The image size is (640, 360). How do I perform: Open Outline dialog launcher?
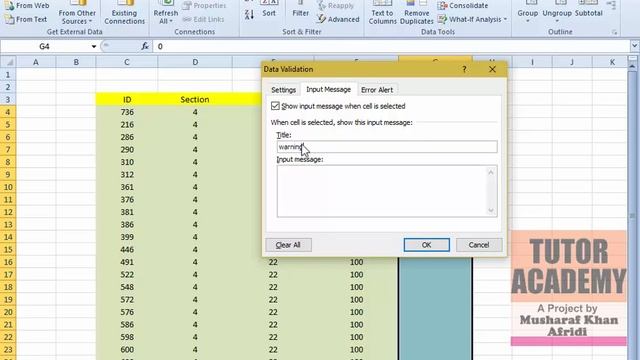(x=614, y=32)
